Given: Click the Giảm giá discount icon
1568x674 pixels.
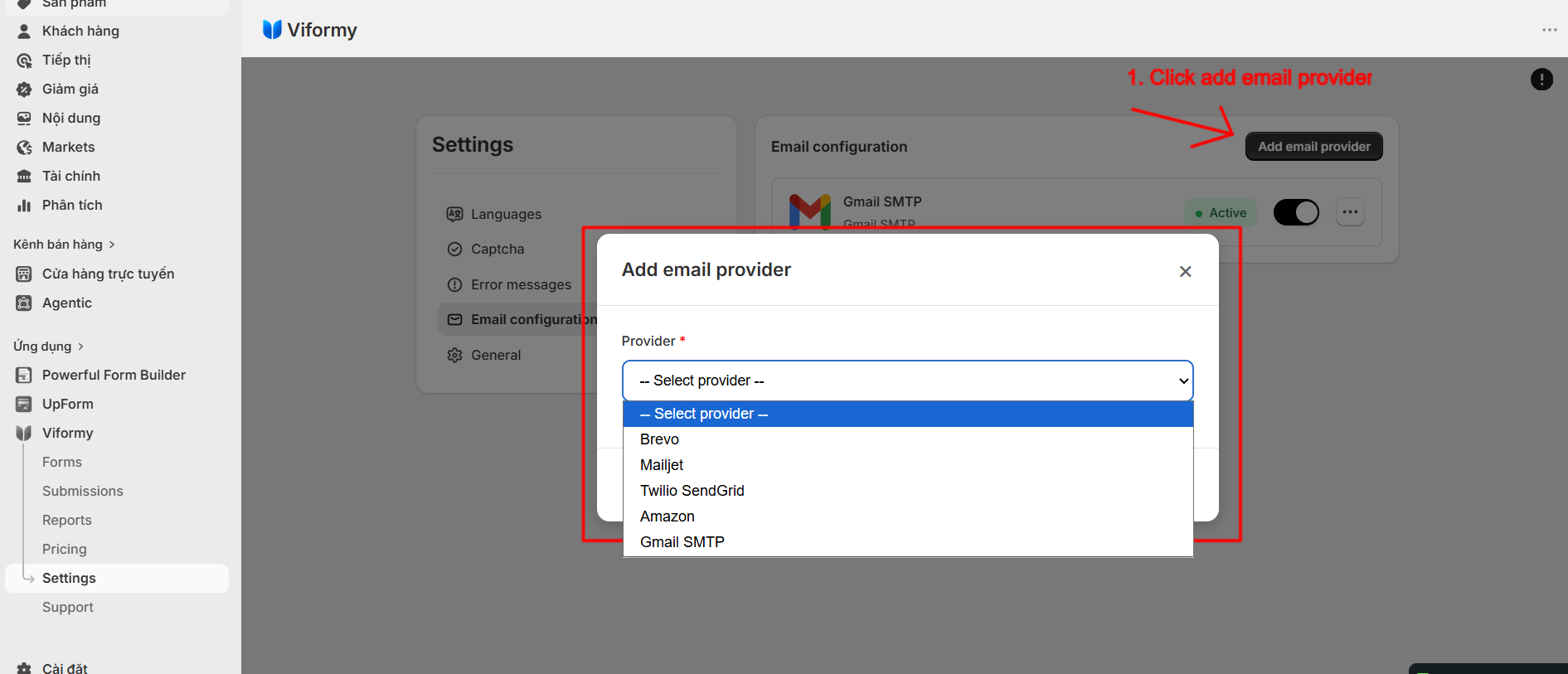Looking at the screenshot, I should point(24,89).
